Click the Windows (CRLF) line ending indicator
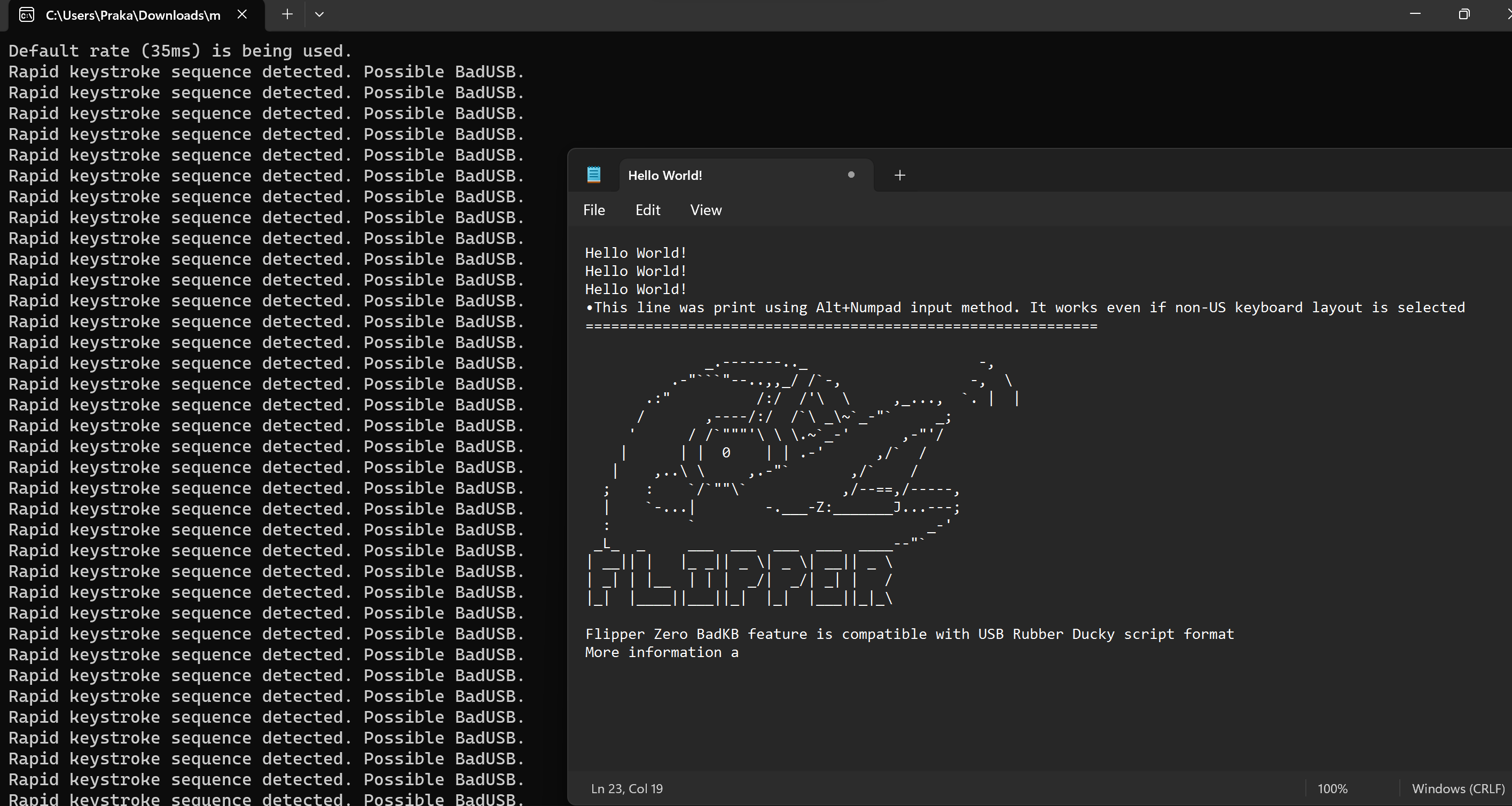 1458,788
